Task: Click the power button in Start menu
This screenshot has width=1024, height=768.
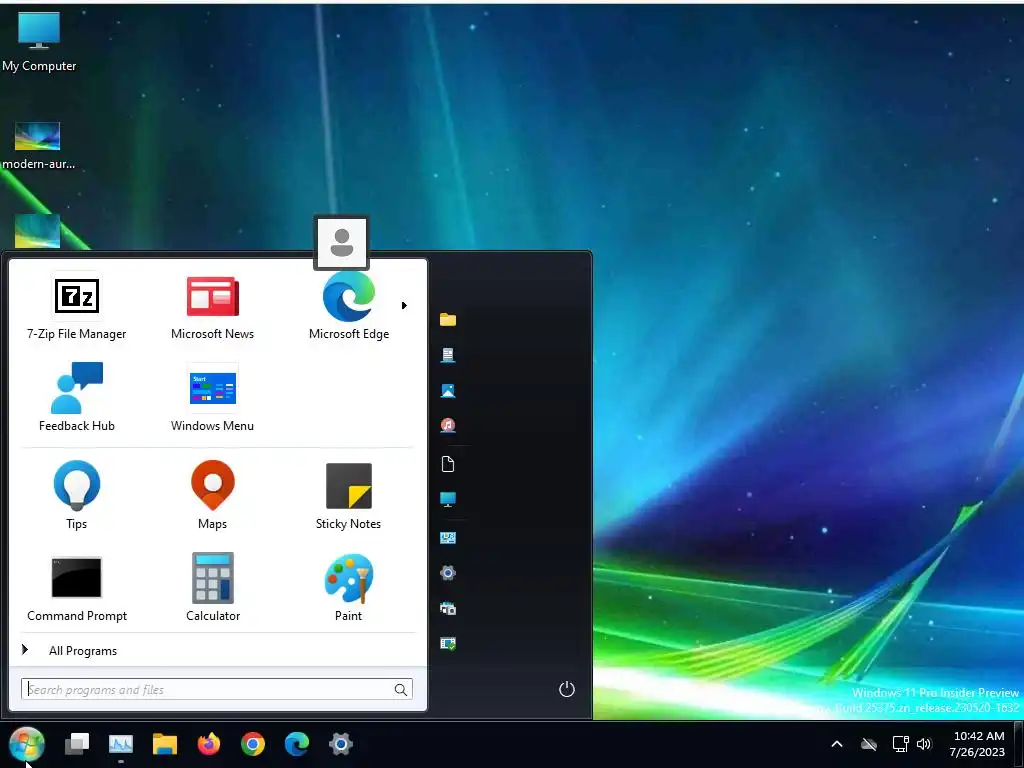Action: pyautogui.click(x=567, y=689)
